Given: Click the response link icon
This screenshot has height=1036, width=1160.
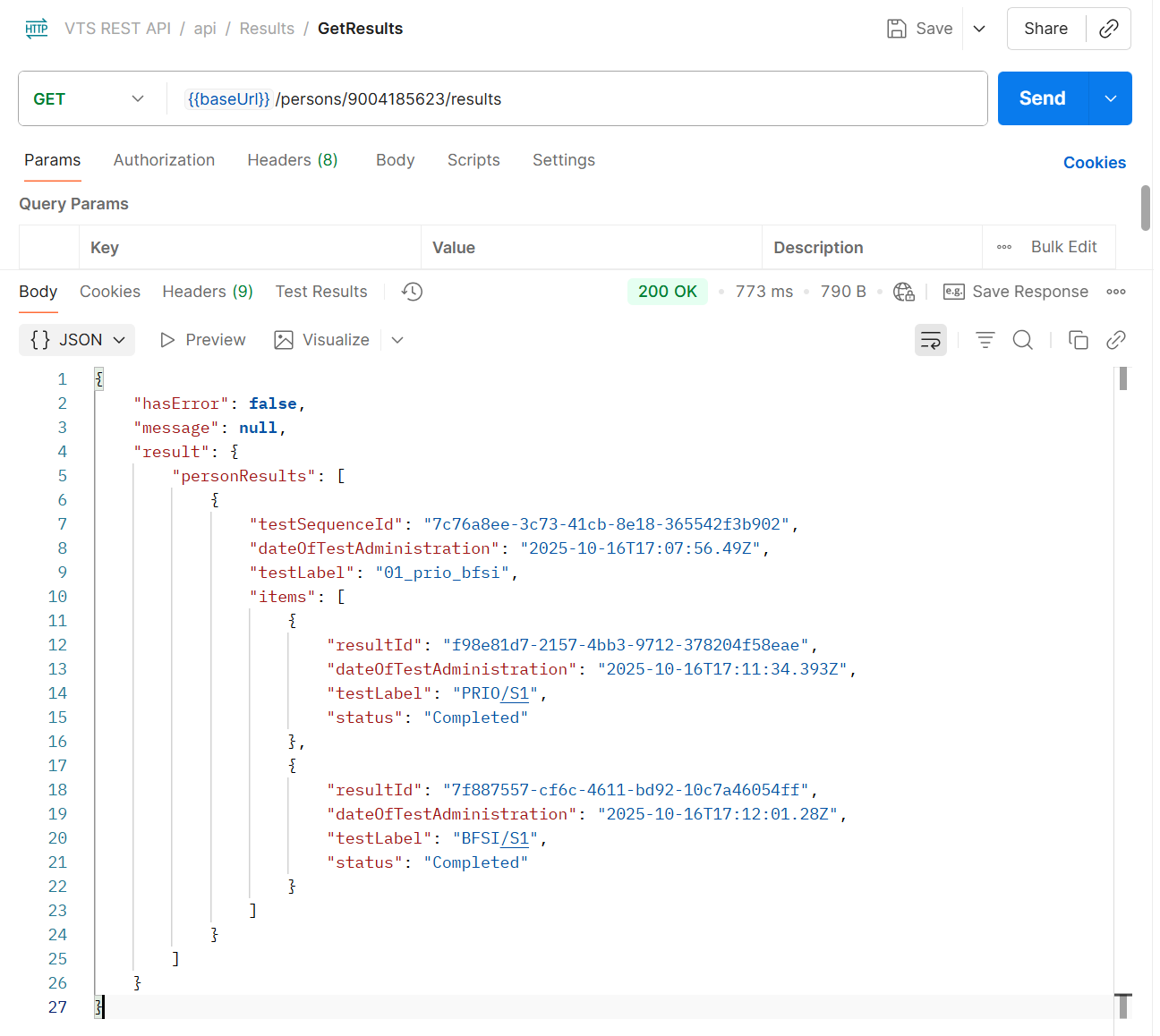Looking at the screenshot, I should tap(1115, 340).
